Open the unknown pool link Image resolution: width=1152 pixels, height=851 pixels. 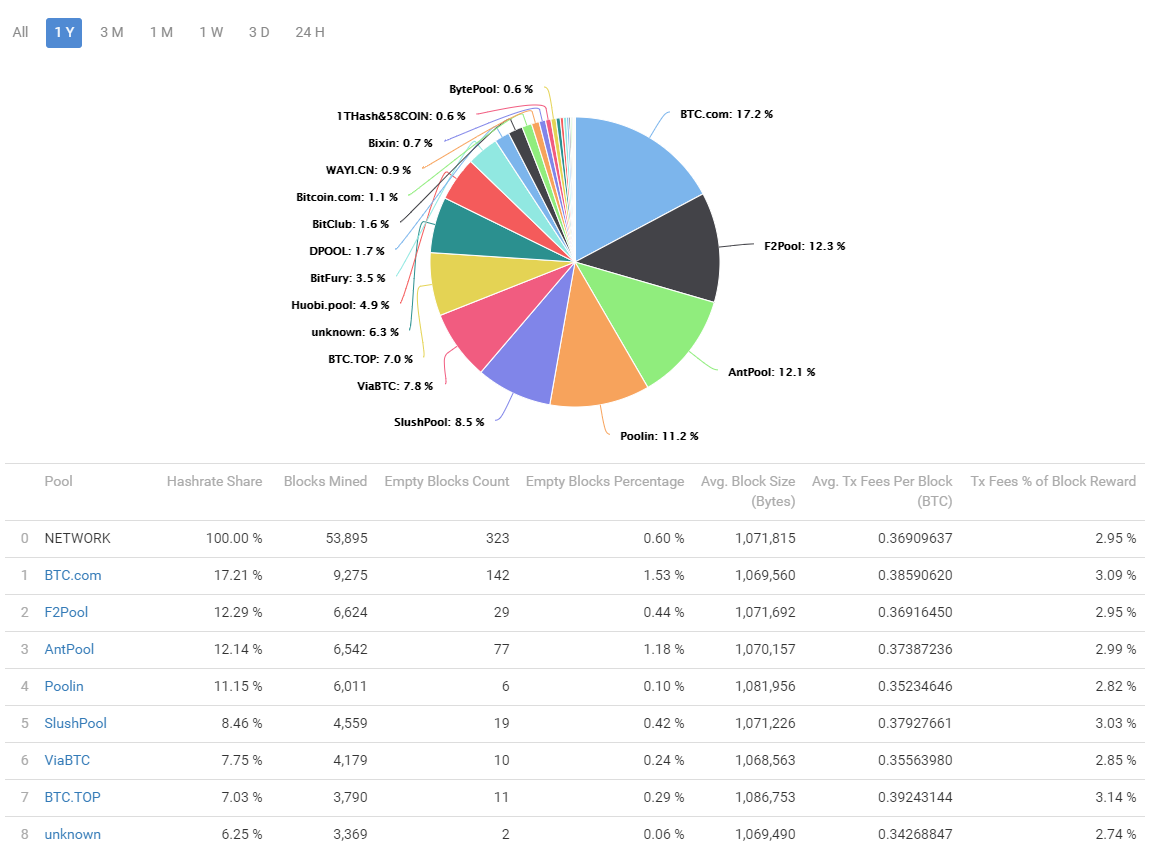pyautogui.click(x=73, y=834)
